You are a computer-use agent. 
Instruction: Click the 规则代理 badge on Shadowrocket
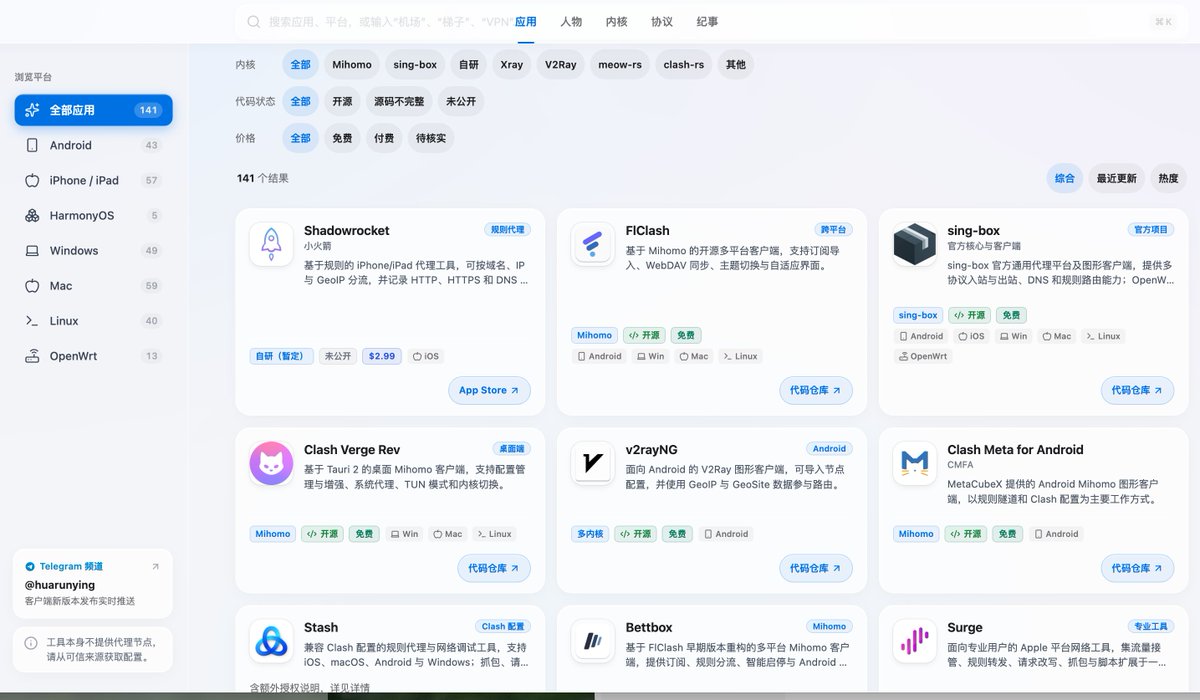click(507, 229)
